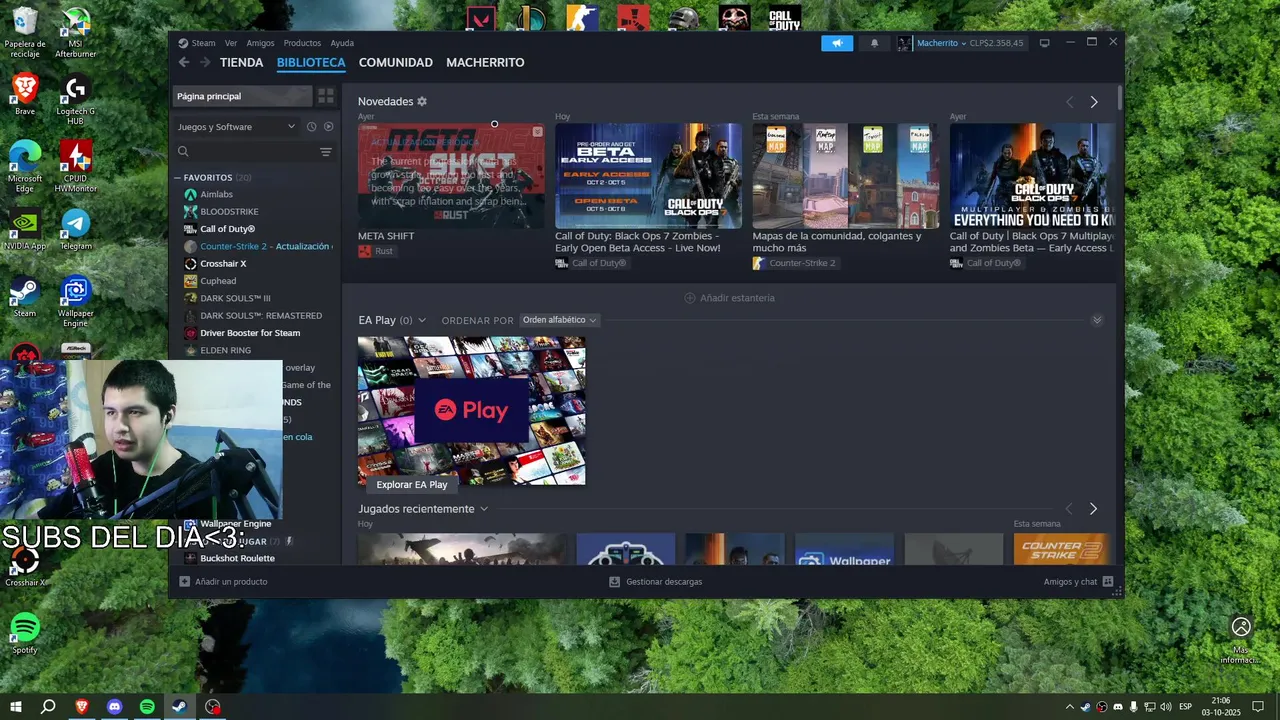Open Aimlabs in favorites list

click(x=217, y=194)
